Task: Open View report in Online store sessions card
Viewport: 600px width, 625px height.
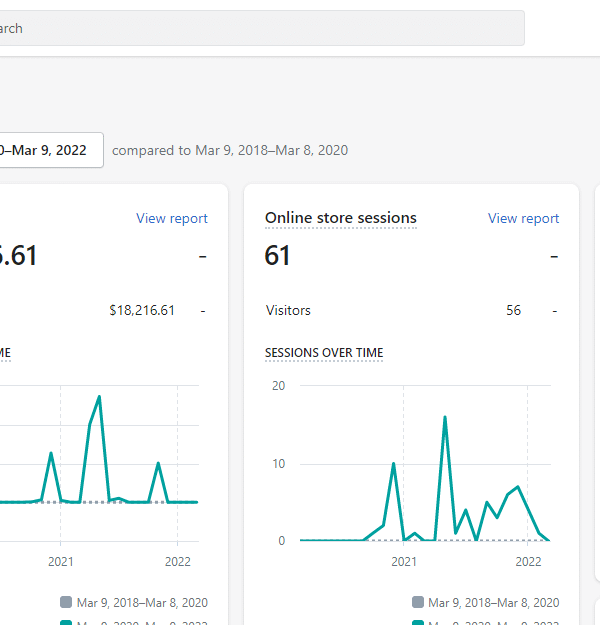Action: [523, 218]
